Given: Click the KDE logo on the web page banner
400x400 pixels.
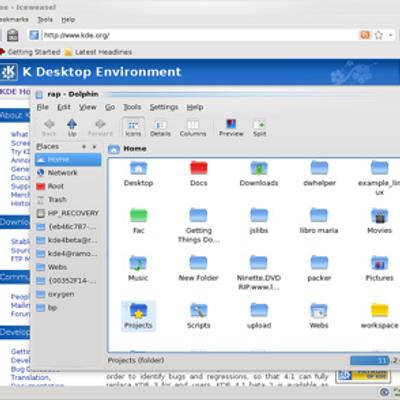Looking at the screenshot, I should (9, 72).
